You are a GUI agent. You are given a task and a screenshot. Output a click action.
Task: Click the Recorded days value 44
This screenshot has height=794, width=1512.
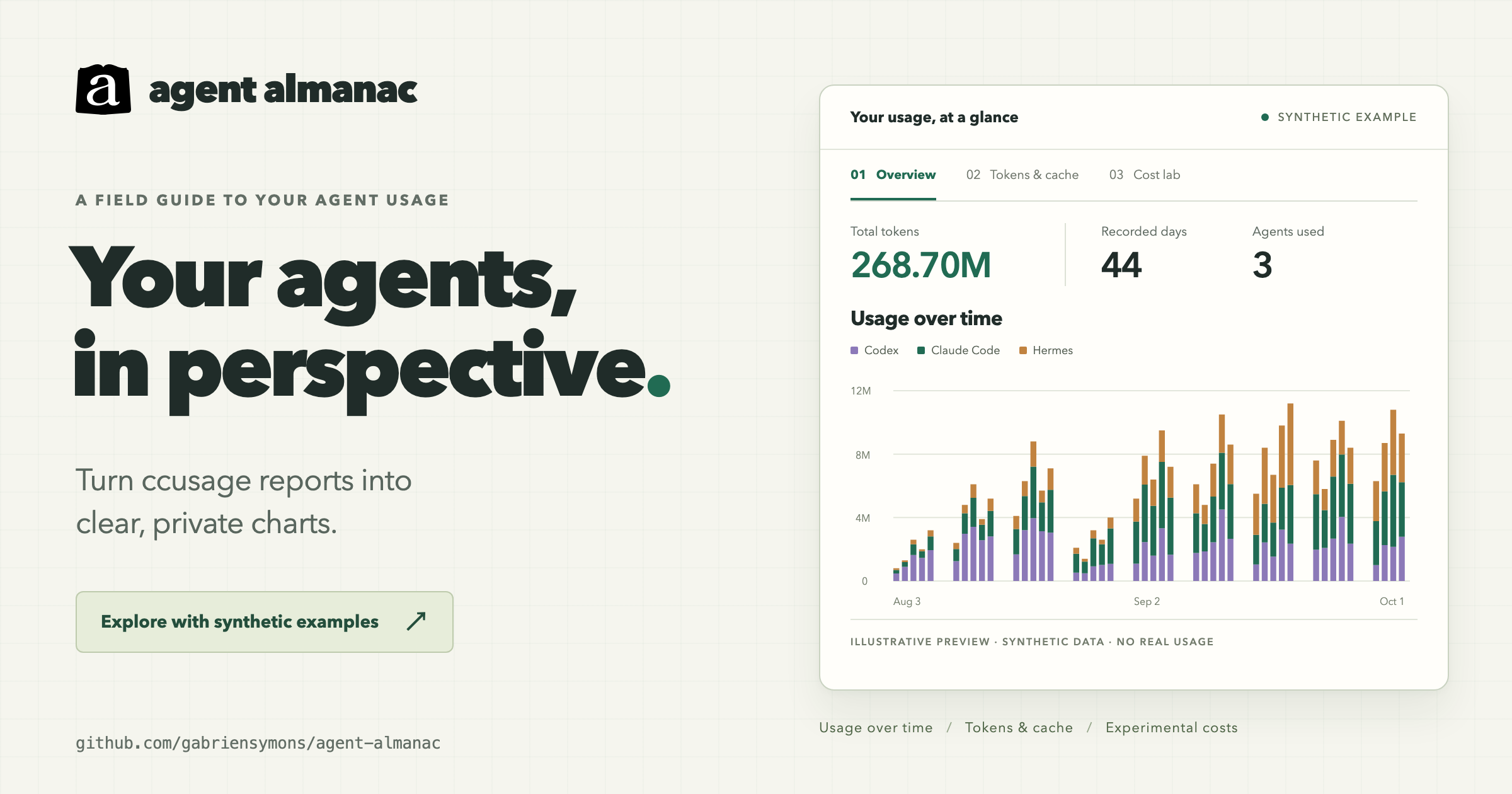[x=1121, y=265]
